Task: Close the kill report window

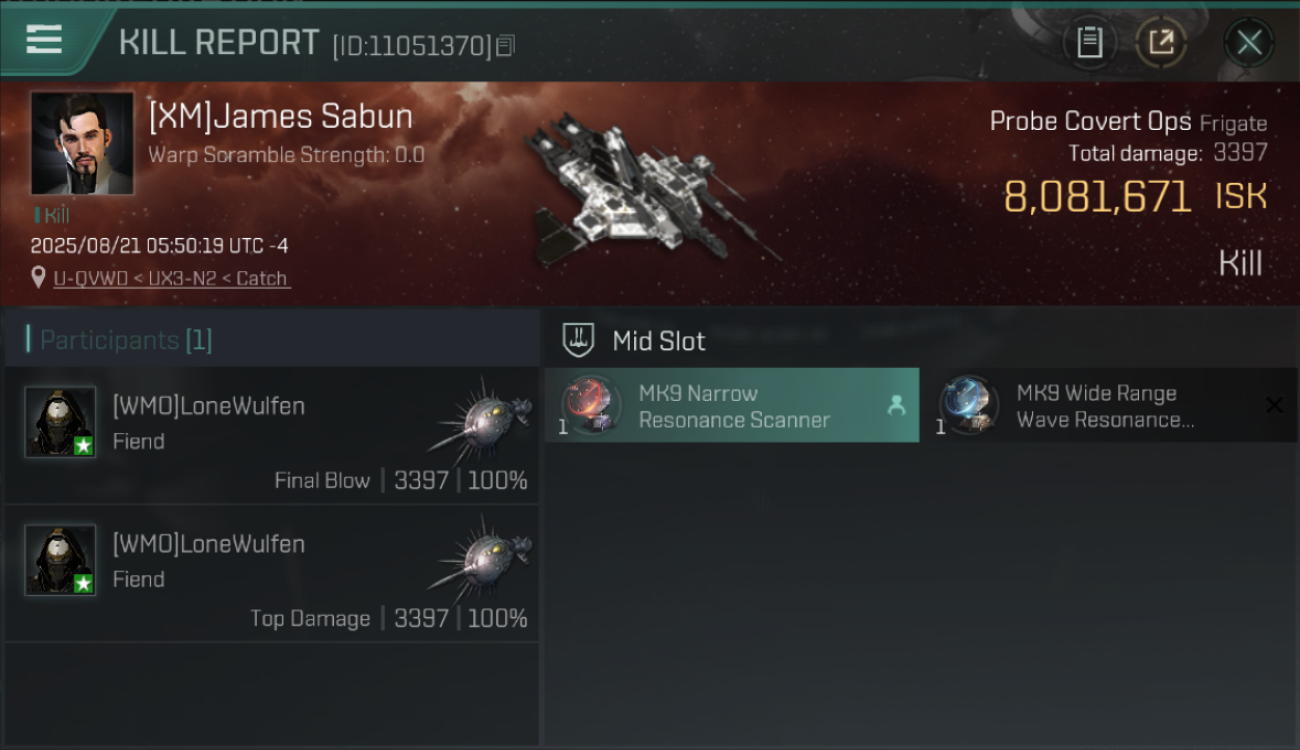Action: click(x=1249, y=43)
